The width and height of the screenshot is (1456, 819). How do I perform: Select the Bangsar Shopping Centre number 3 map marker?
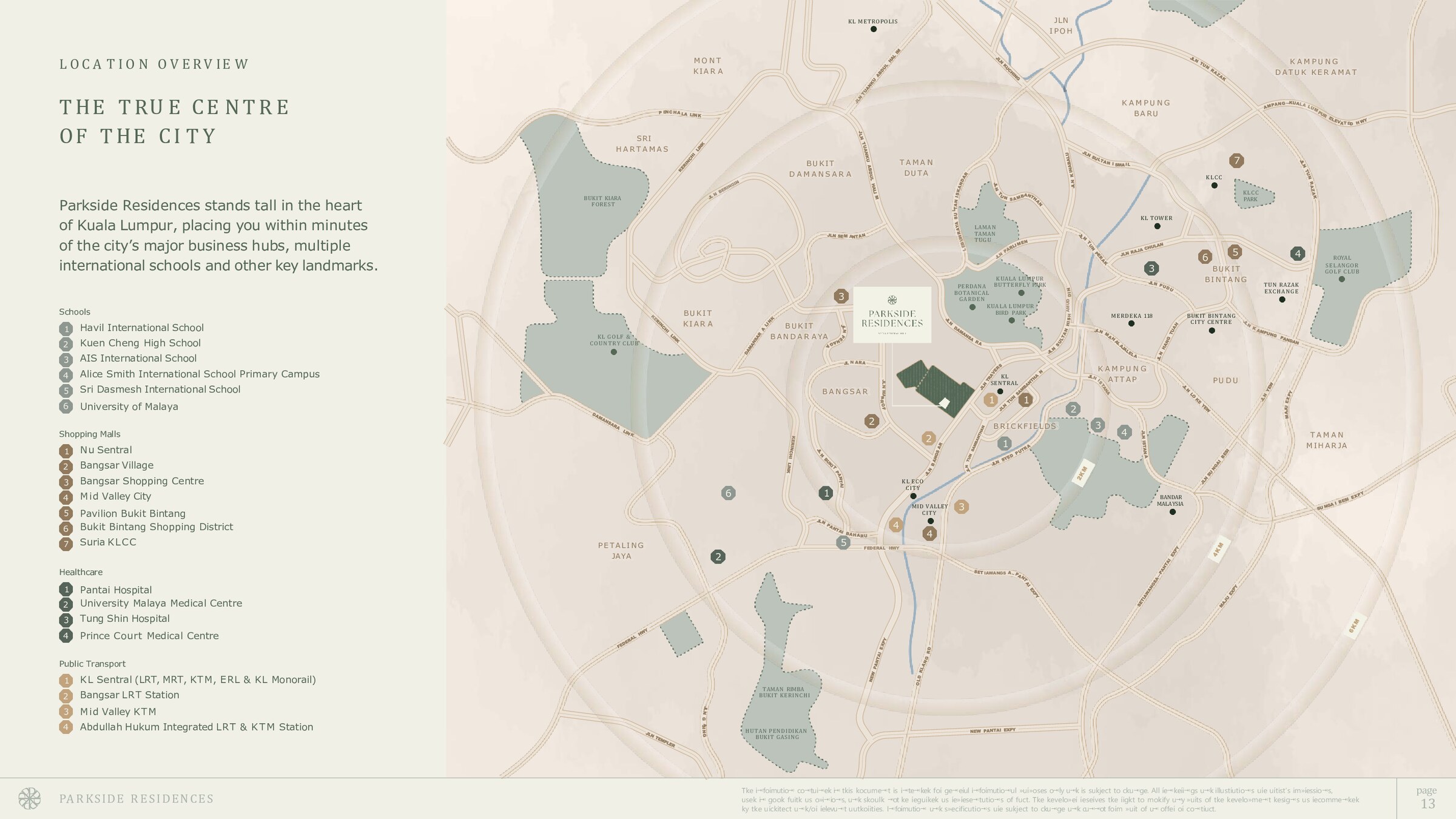pyautogui.click(x=841, y=296)
